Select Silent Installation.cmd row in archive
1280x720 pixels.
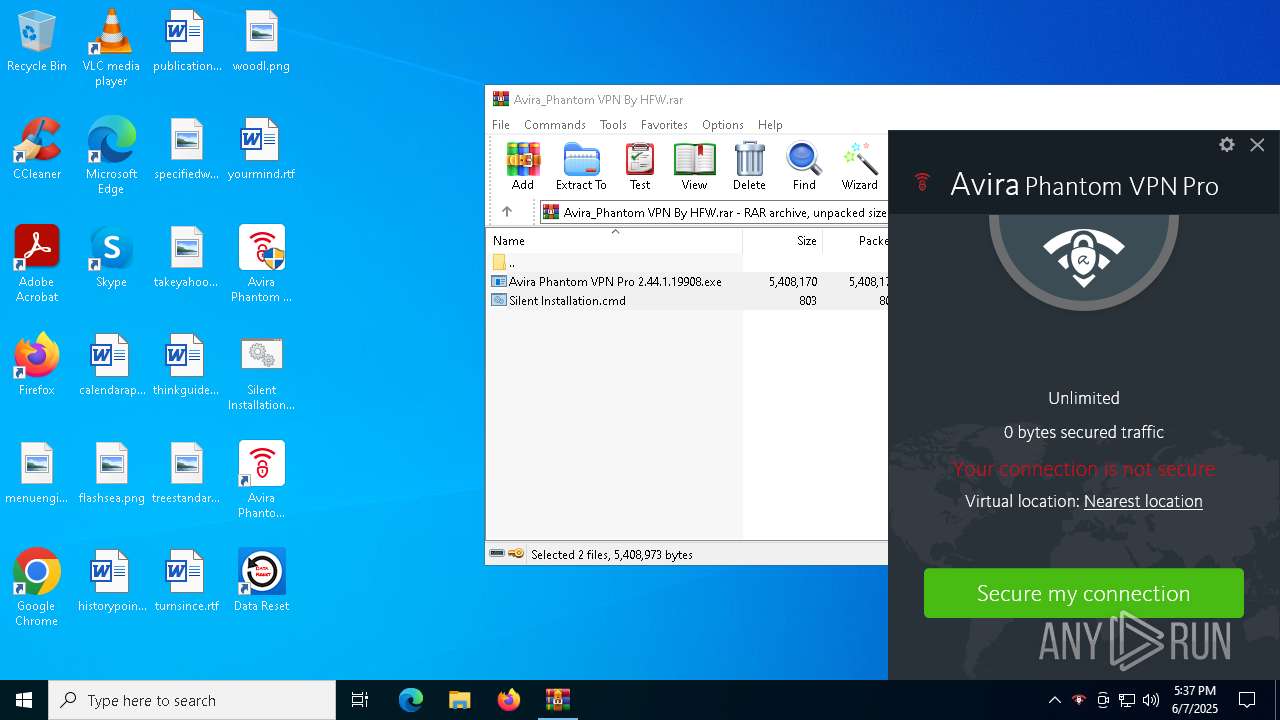point(687,301)
